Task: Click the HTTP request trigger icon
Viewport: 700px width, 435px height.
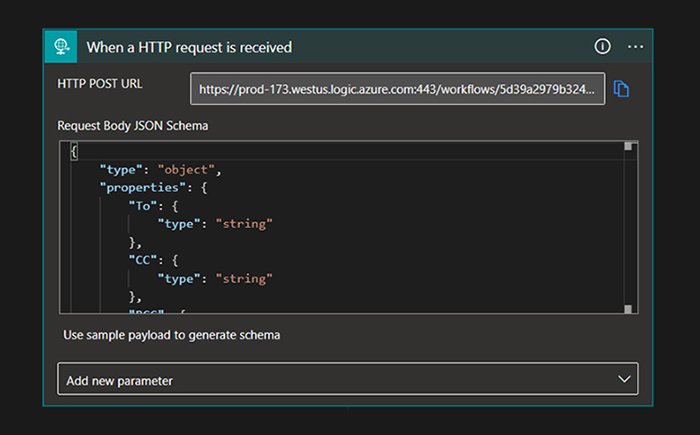Action: point(62,47)
